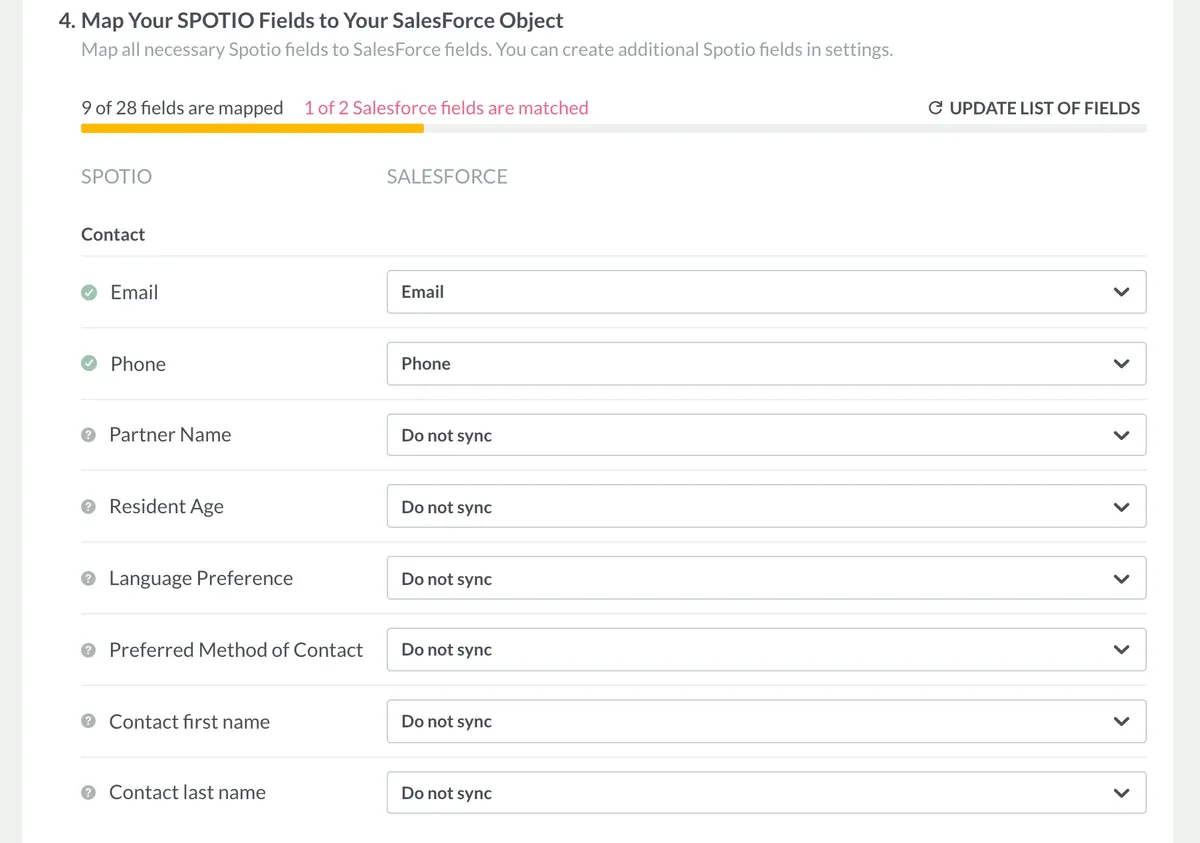The image size is (1200, 843).
Task: Click the green check icon beside Phone
Action: 89,364
